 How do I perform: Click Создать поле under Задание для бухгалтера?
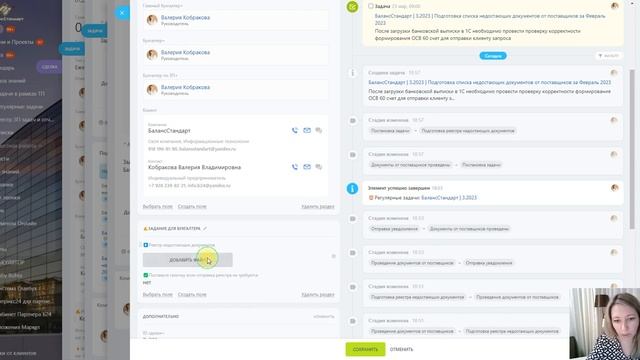192,294
